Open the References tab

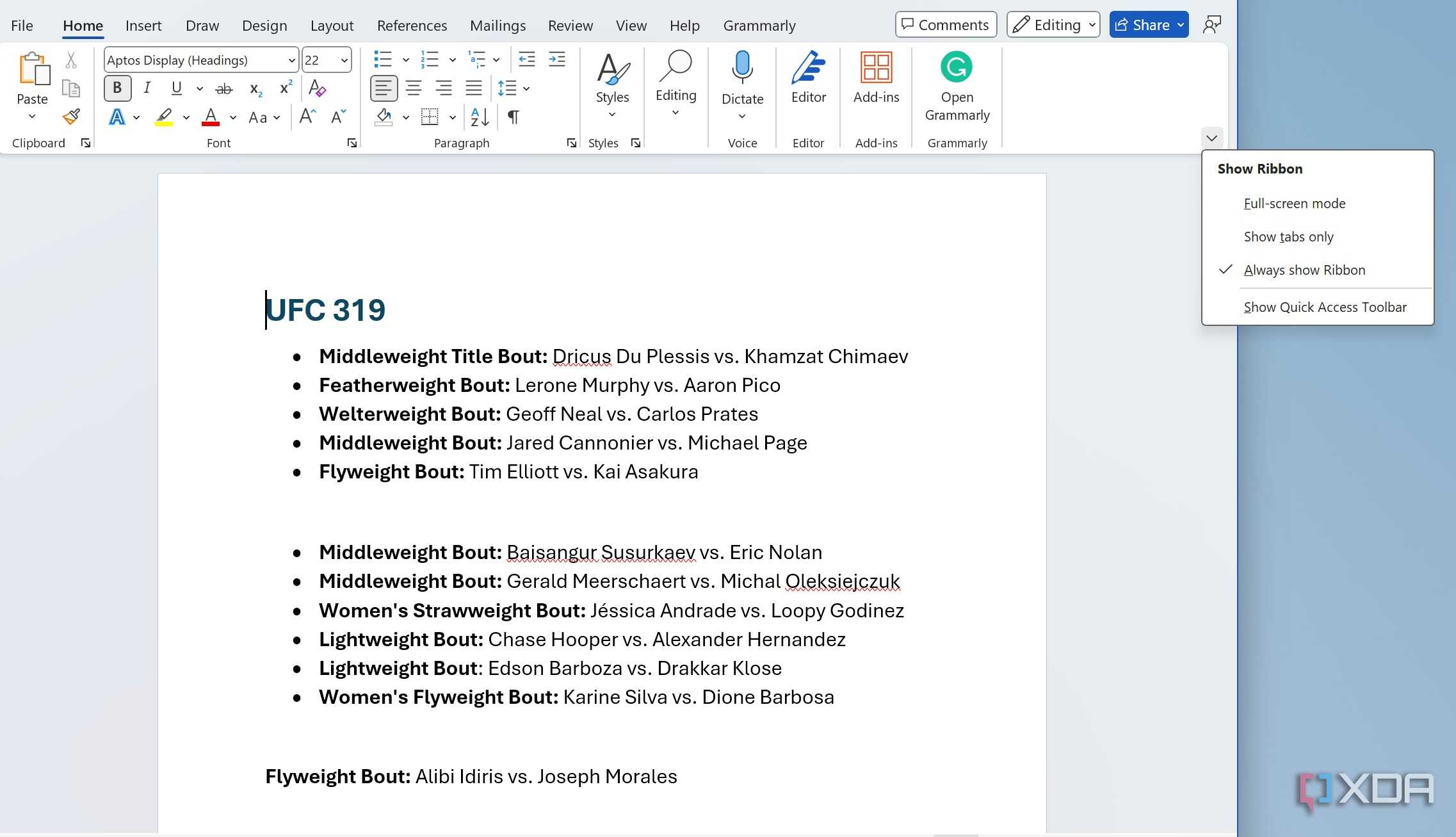(412, 26)
